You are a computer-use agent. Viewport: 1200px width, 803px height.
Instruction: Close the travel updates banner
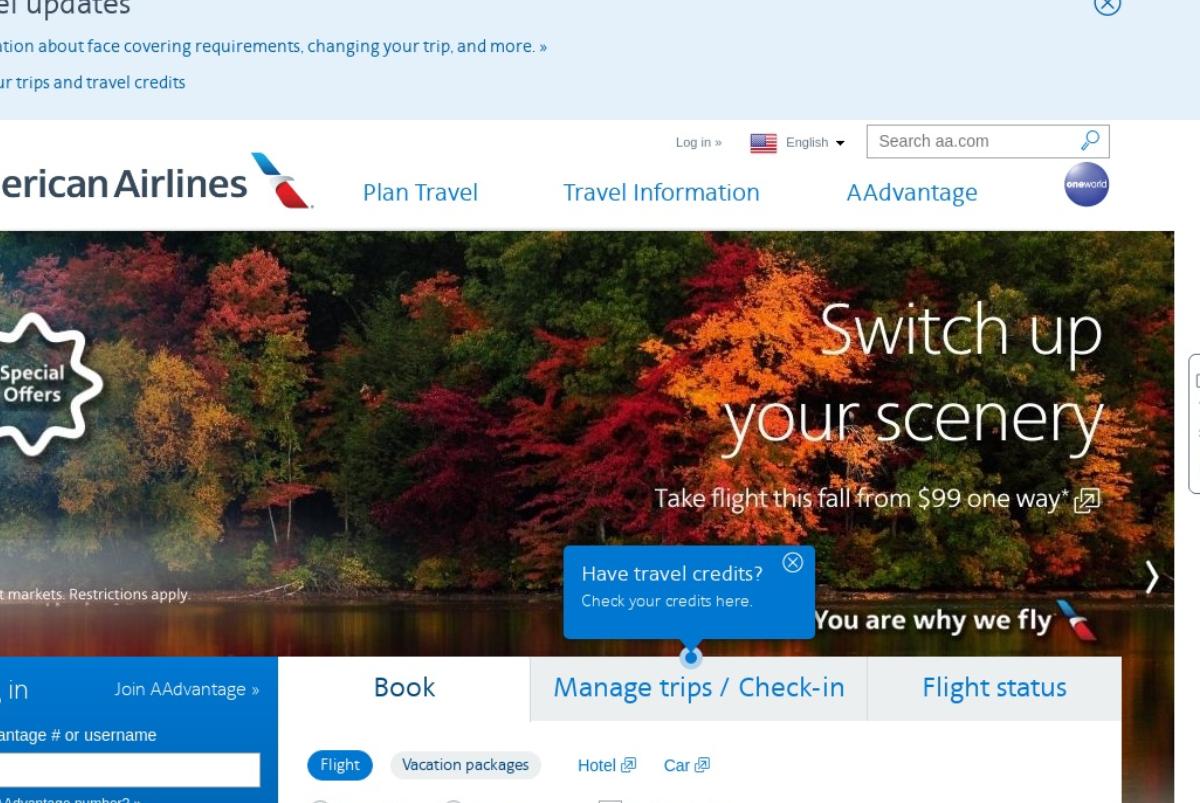point(1107,4)
